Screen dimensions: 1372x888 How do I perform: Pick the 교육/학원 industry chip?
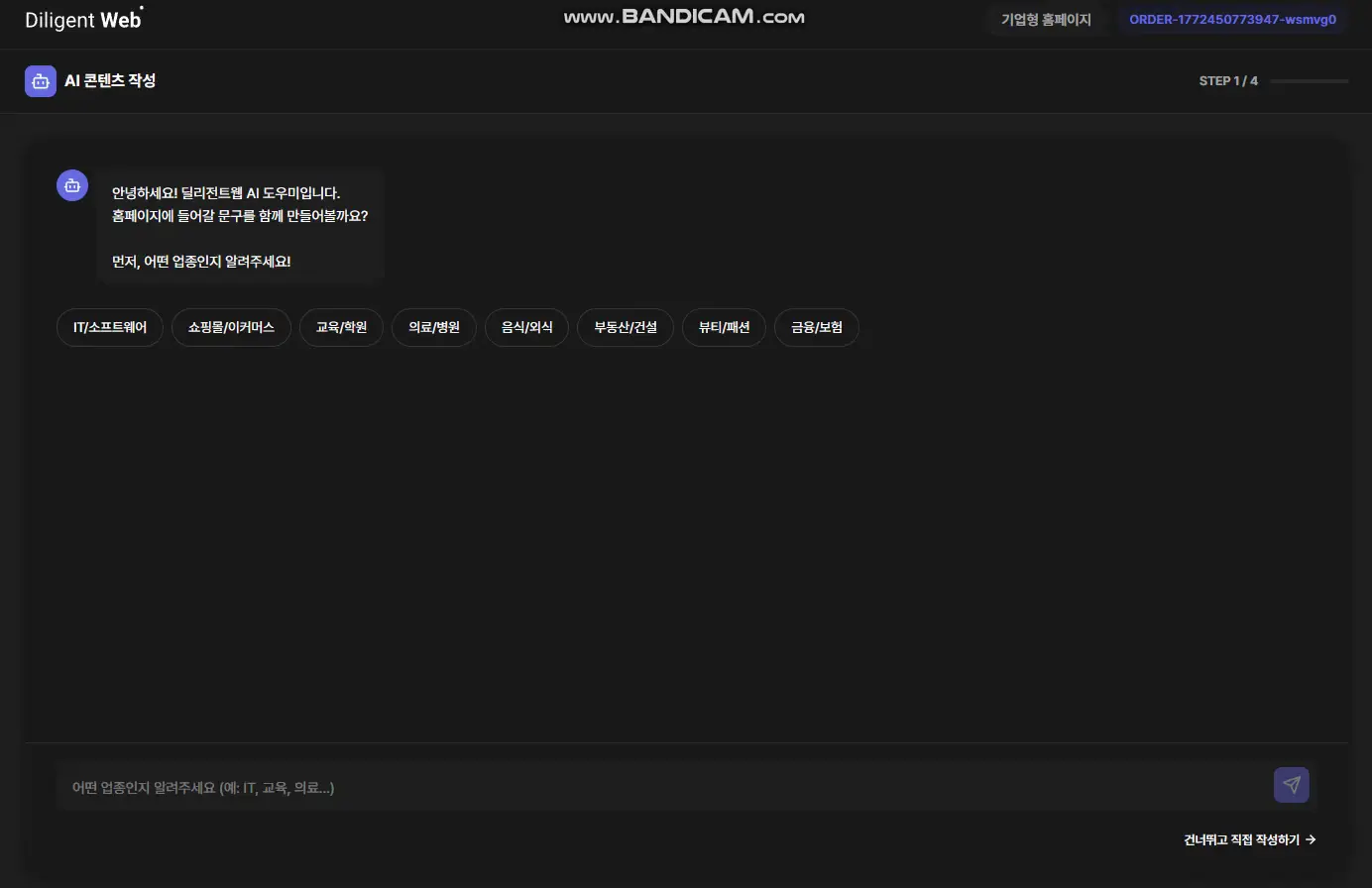click(341, 327)
